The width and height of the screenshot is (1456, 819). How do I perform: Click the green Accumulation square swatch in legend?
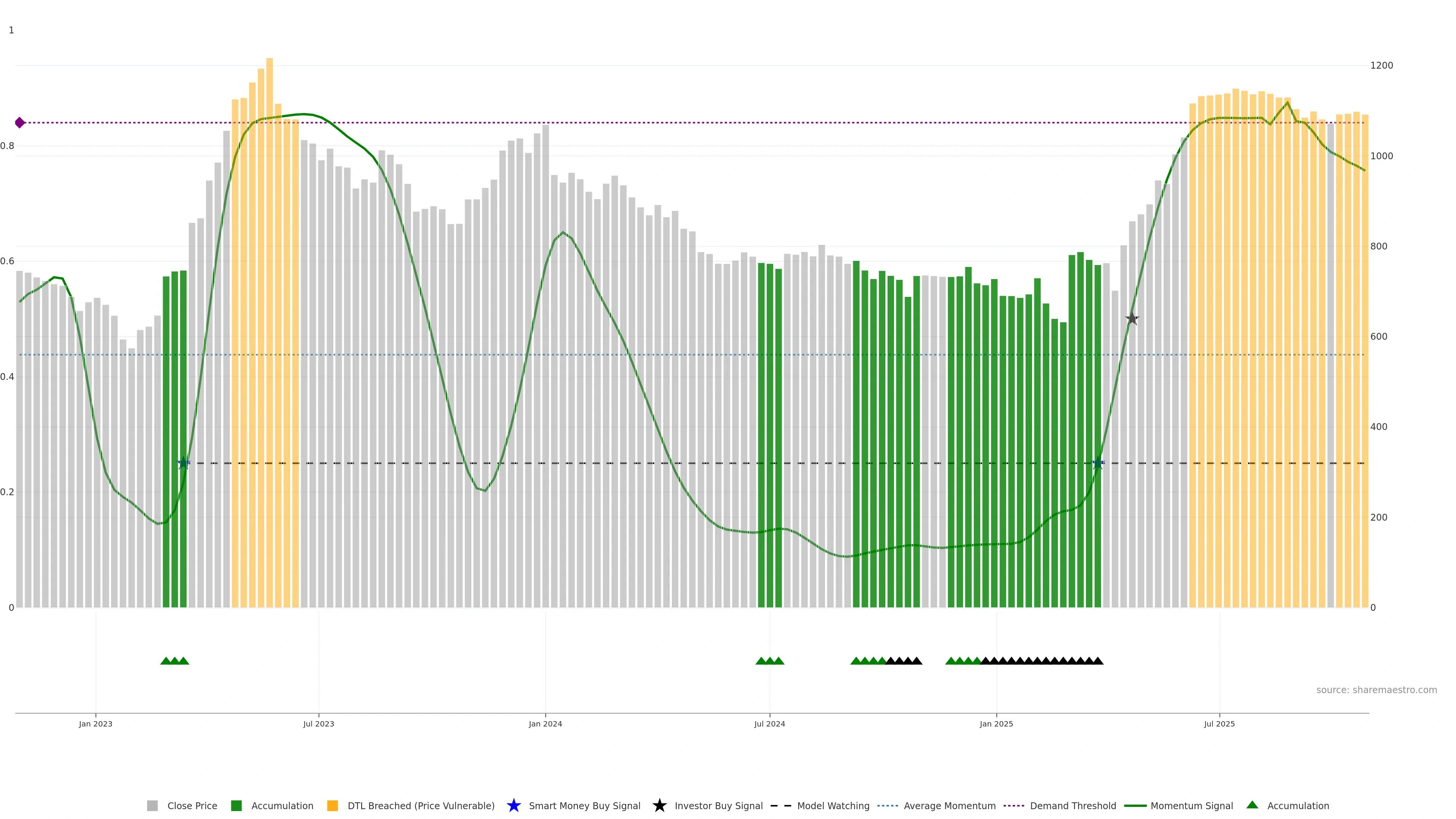coord(236,805)
